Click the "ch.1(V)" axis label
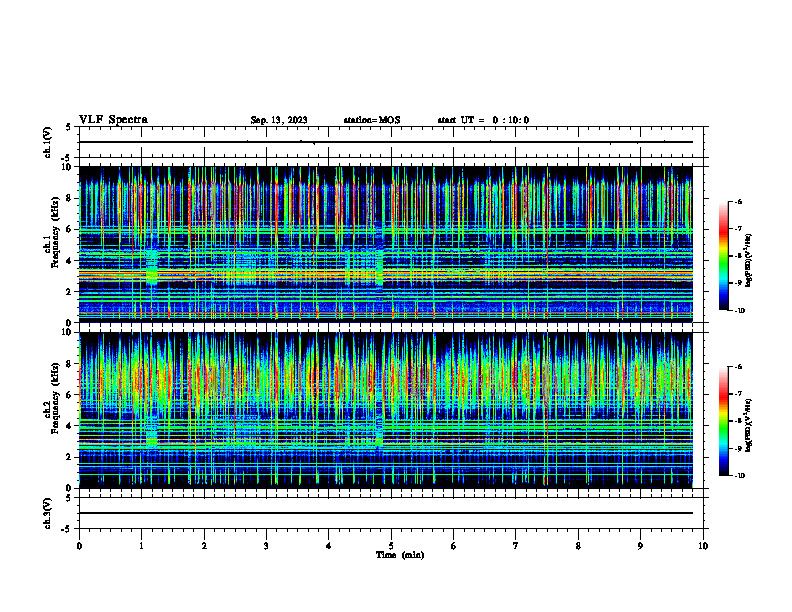 click(x=47, y=142)
